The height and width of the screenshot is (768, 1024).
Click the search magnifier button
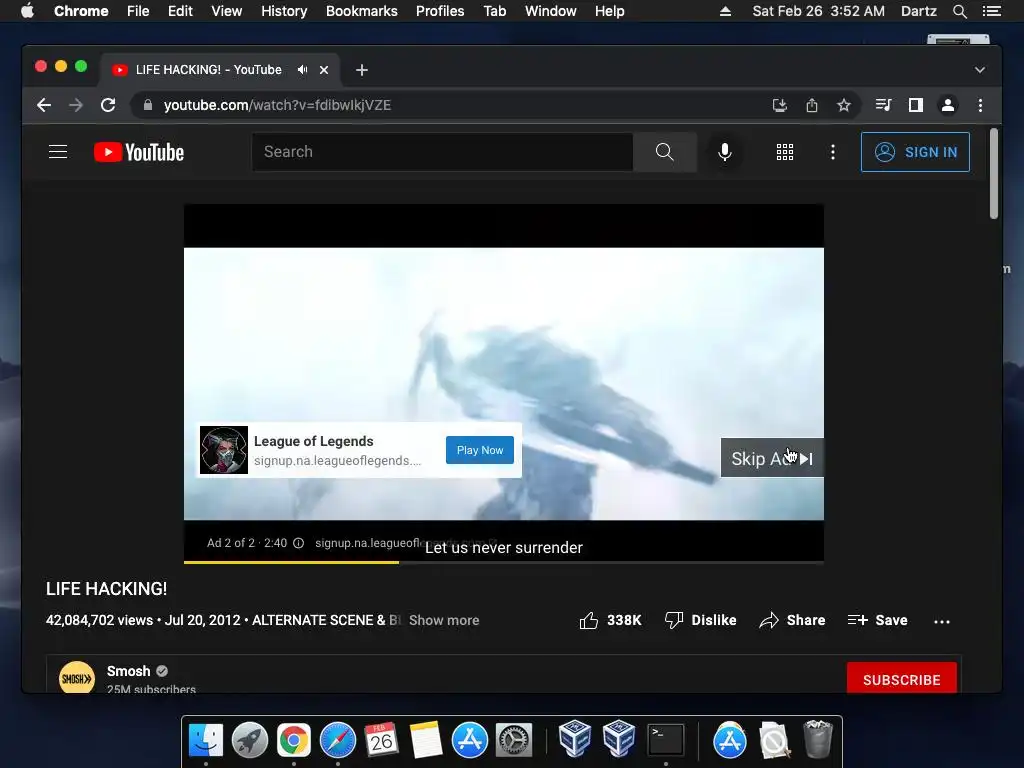point(664,152)
